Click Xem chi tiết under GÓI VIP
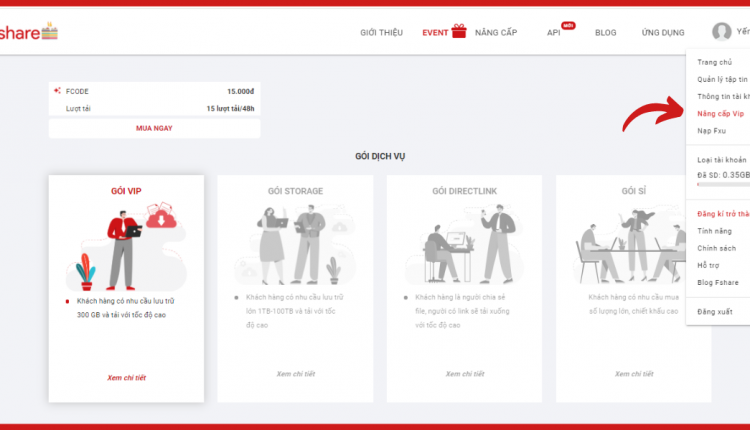 point(126,378)
